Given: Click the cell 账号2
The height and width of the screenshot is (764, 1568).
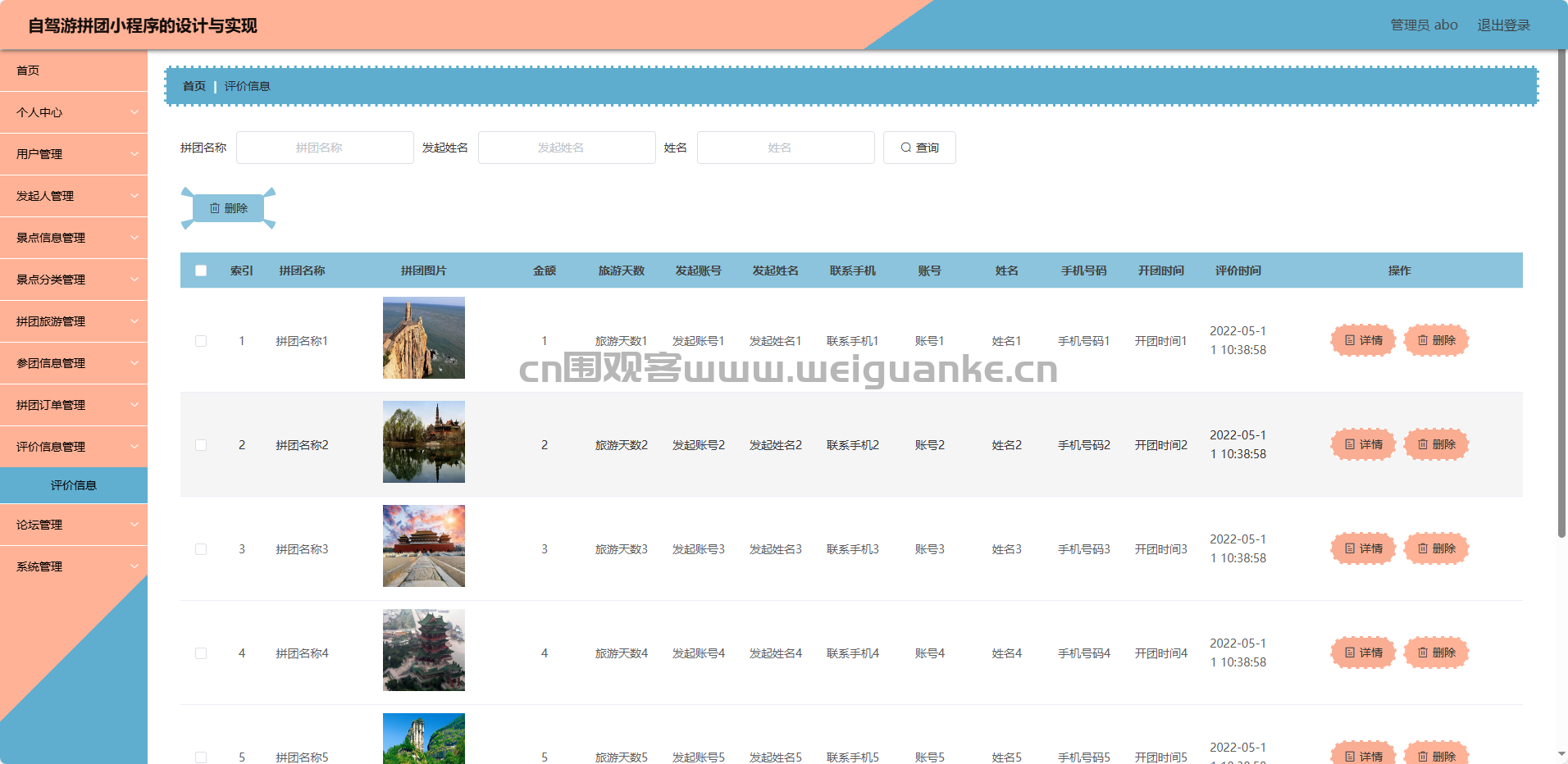Looking at the screenshot, I should [930, 445].
